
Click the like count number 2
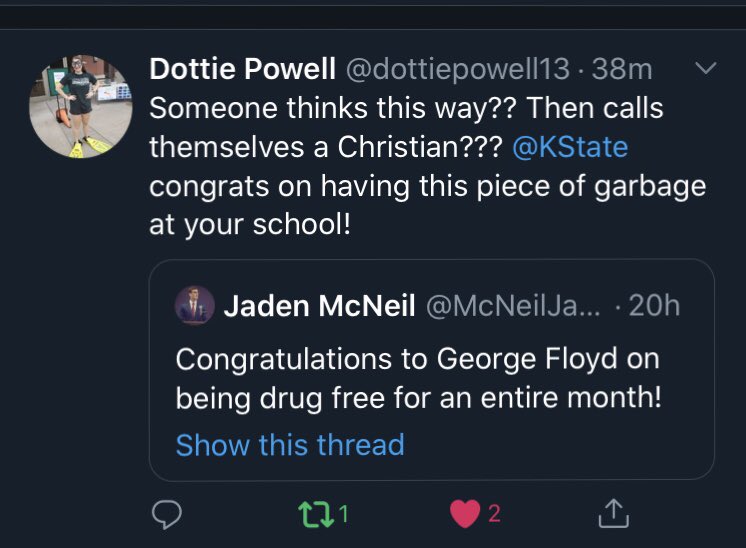click(494, 514)
